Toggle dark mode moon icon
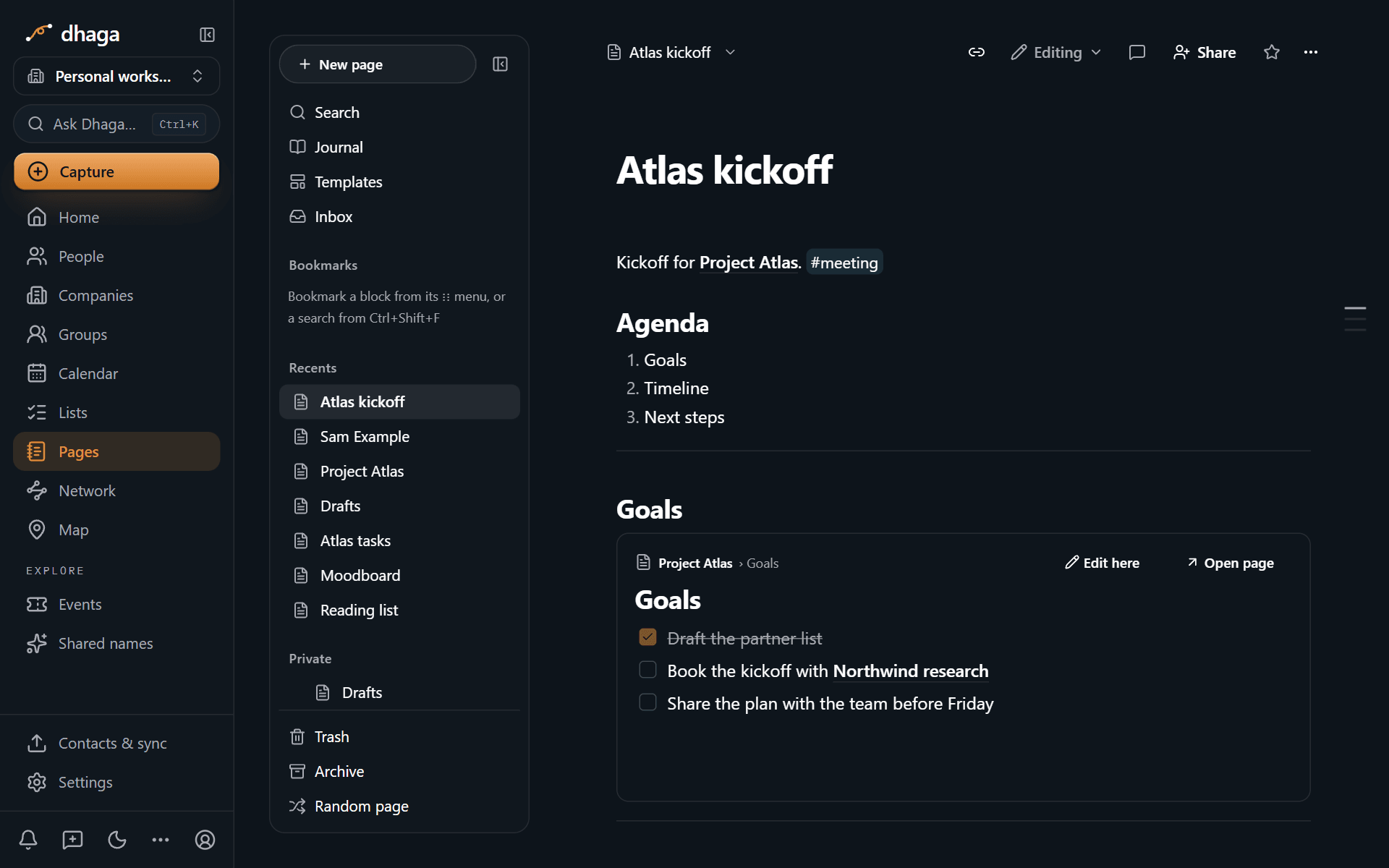This screenshot has width=1389, height=868. [116, 840]
